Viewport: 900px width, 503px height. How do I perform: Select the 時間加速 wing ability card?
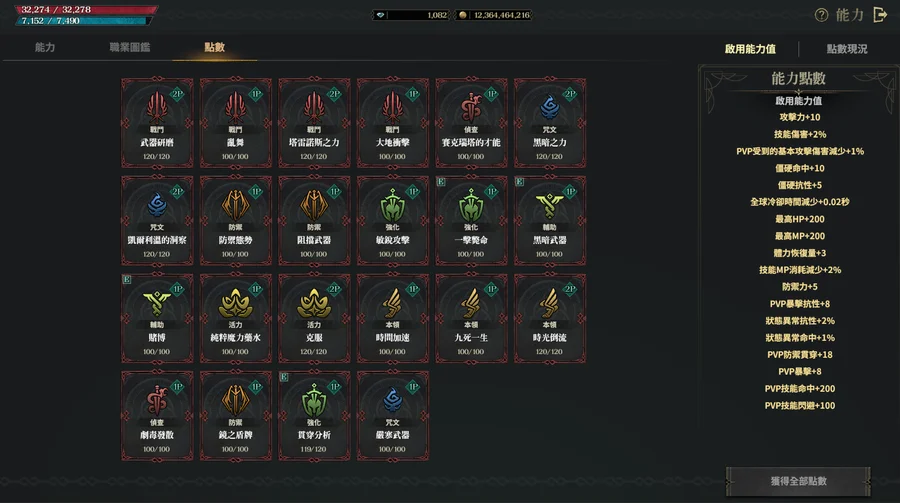pyautogui.click(x=393, y=318)
